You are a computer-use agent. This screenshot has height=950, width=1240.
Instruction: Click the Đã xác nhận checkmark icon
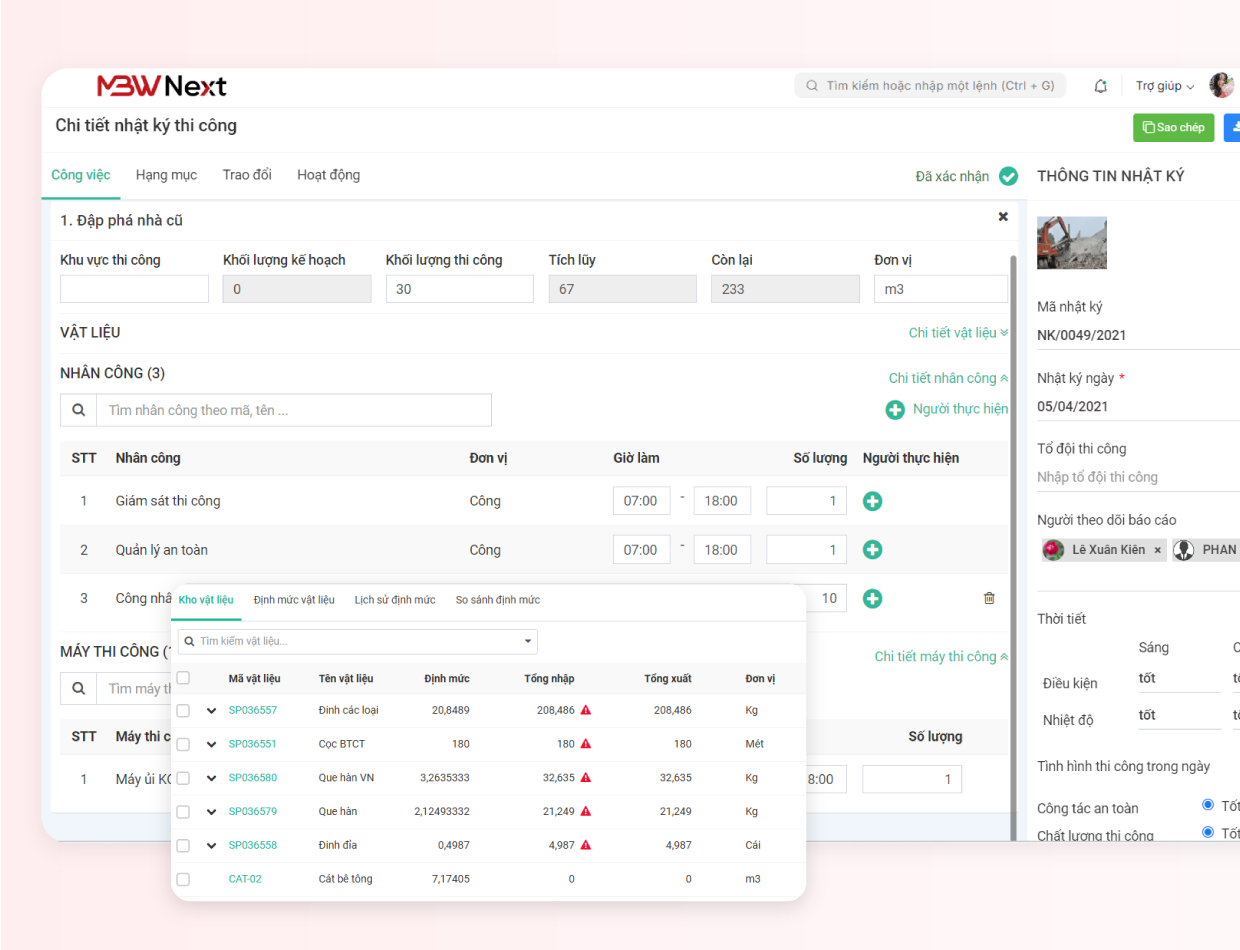point(1008,176)
